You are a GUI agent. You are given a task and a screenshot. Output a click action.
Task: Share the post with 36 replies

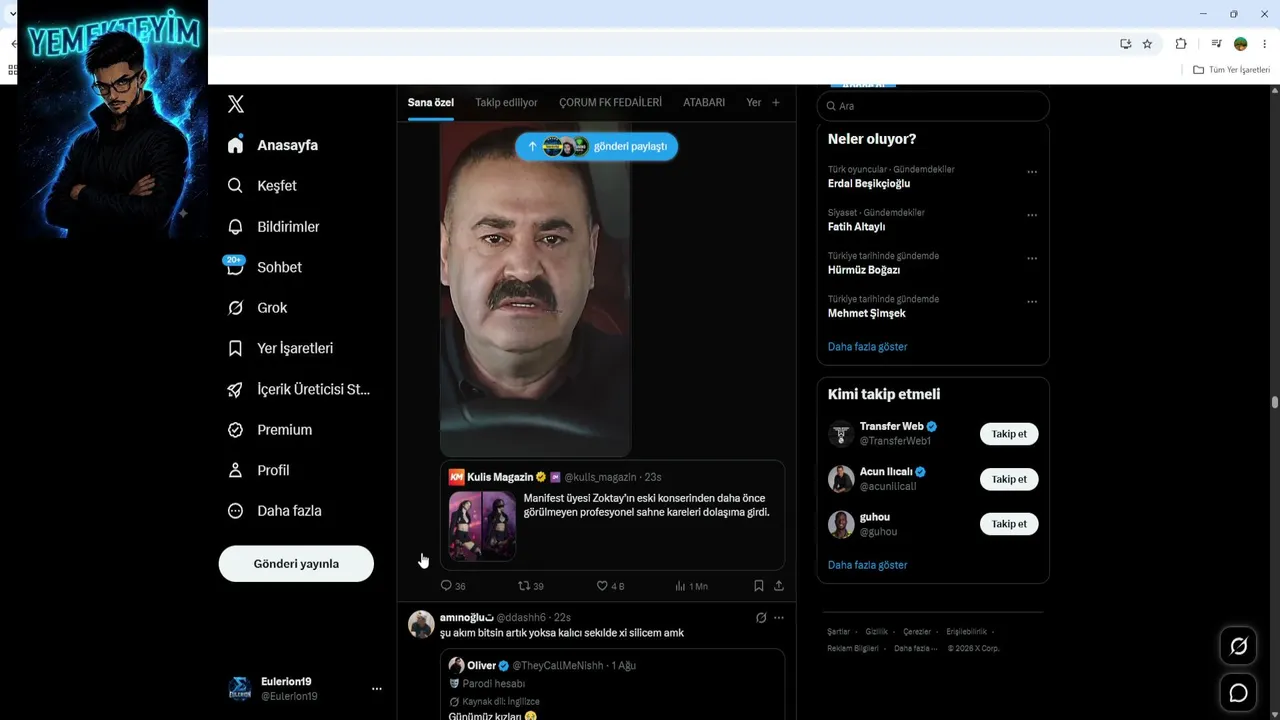pyautogui.click(x=779, y=586)
